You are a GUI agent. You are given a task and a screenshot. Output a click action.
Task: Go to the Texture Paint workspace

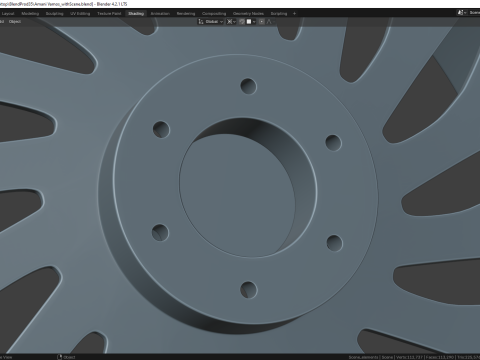(109, 14)
